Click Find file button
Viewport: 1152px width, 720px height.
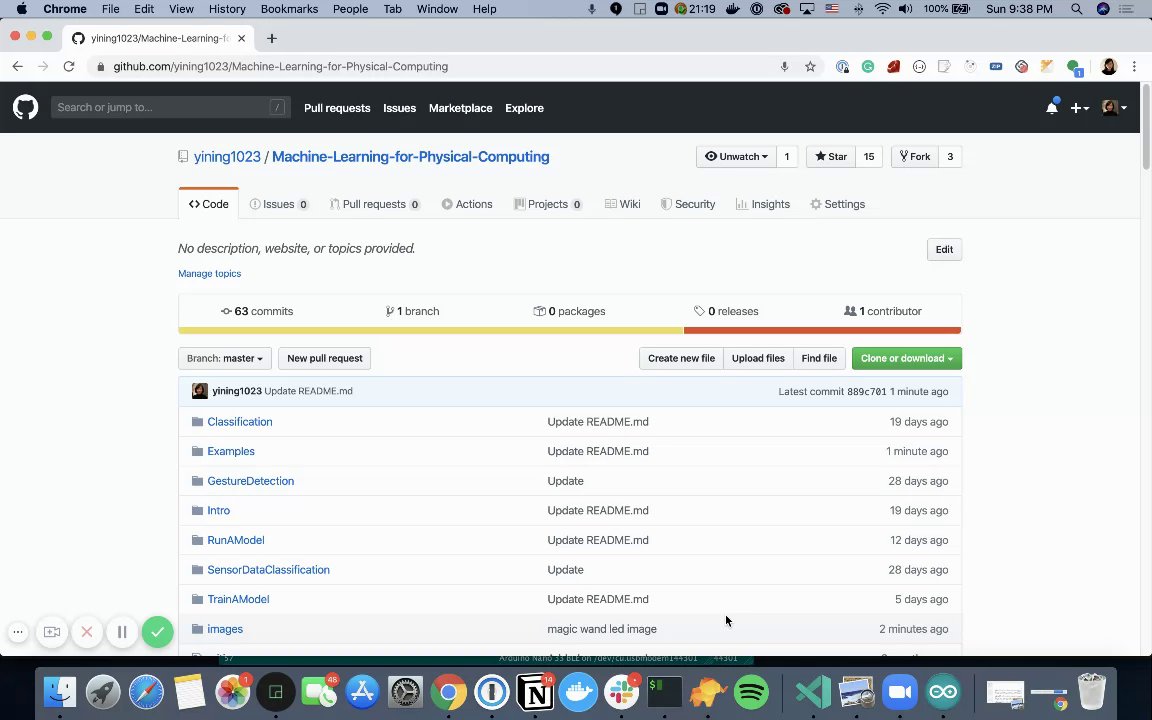point(819,359)
